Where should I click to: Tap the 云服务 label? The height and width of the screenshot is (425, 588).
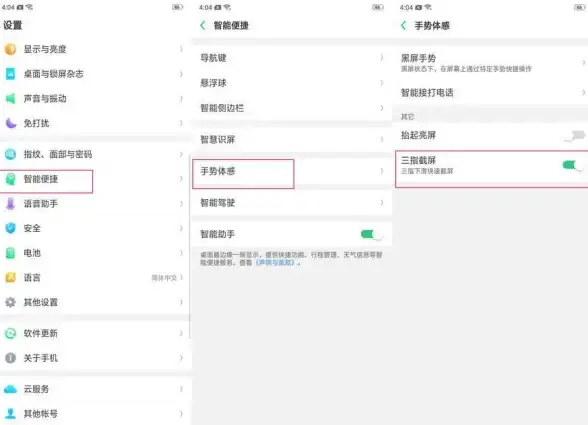tap(36, 389)
